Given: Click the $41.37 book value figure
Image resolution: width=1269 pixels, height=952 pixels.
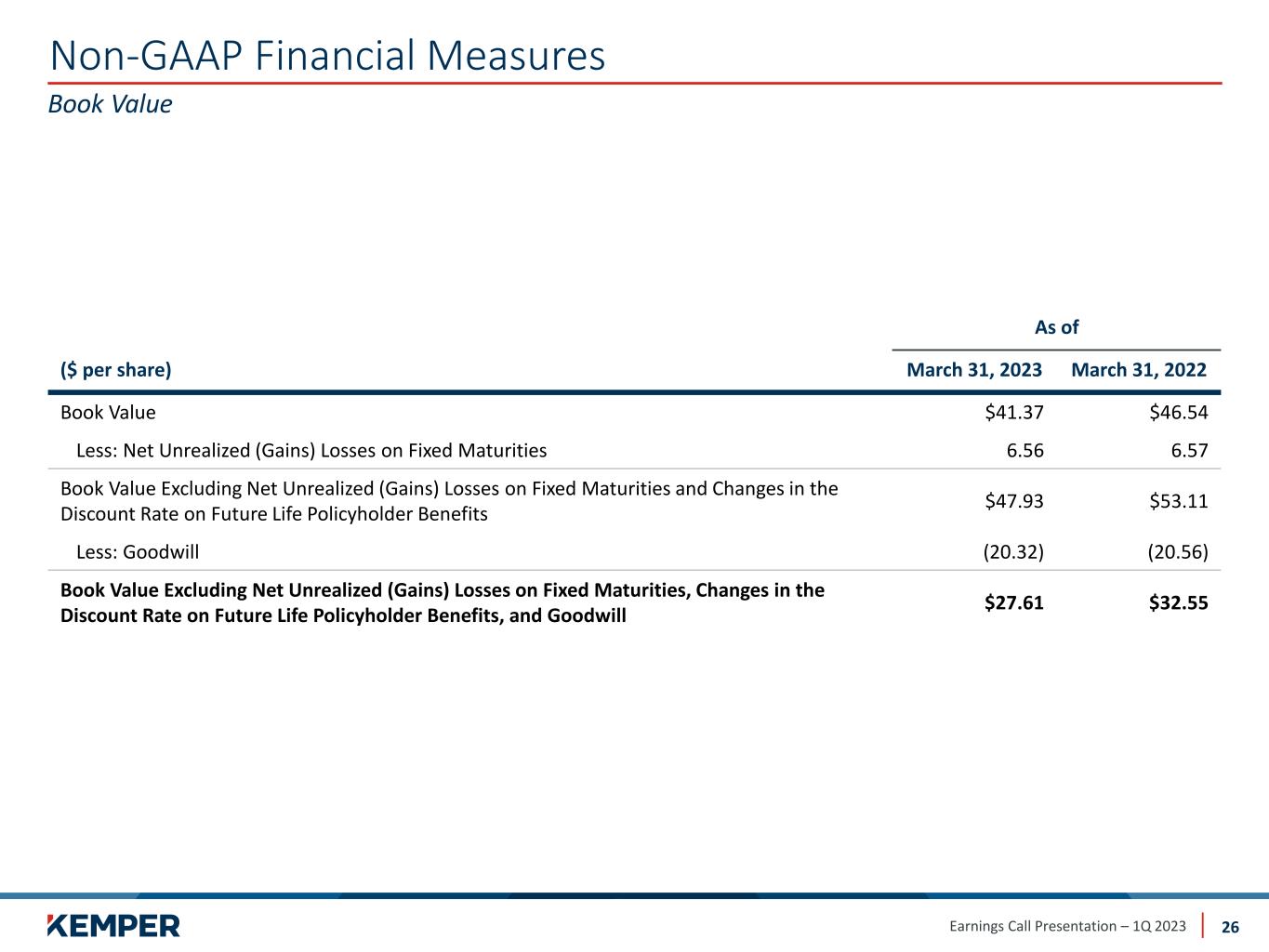Looking at the screenshot, I should [1014, 412].
